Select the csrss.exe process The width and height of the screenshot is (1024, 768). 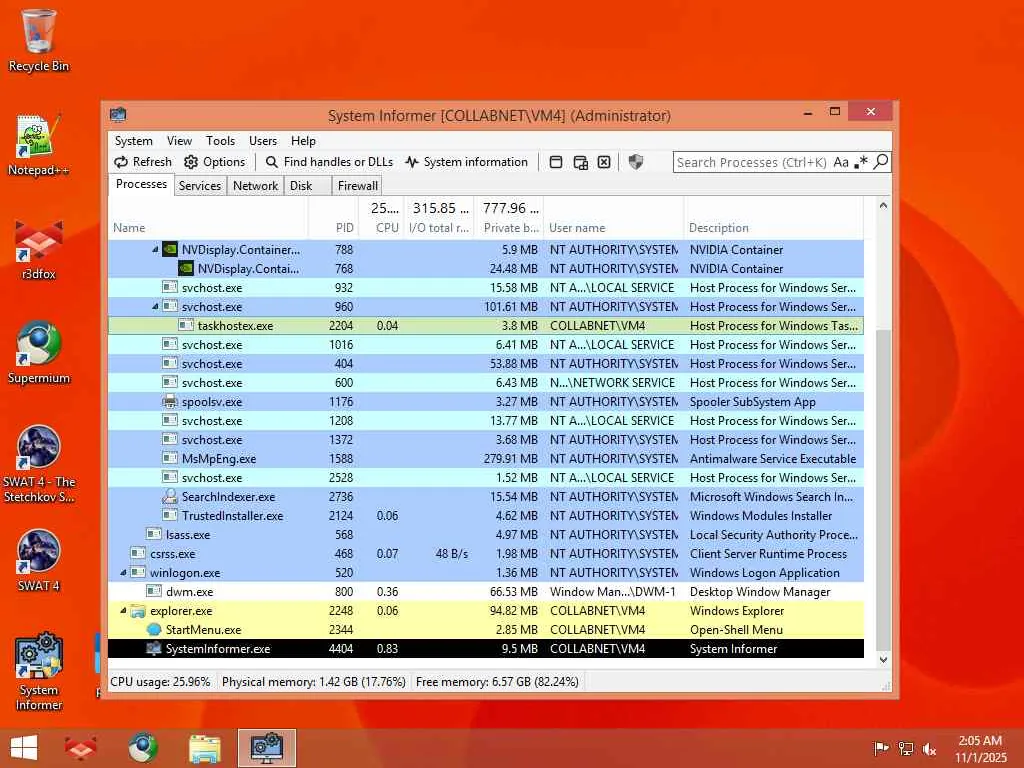point(486,553)
